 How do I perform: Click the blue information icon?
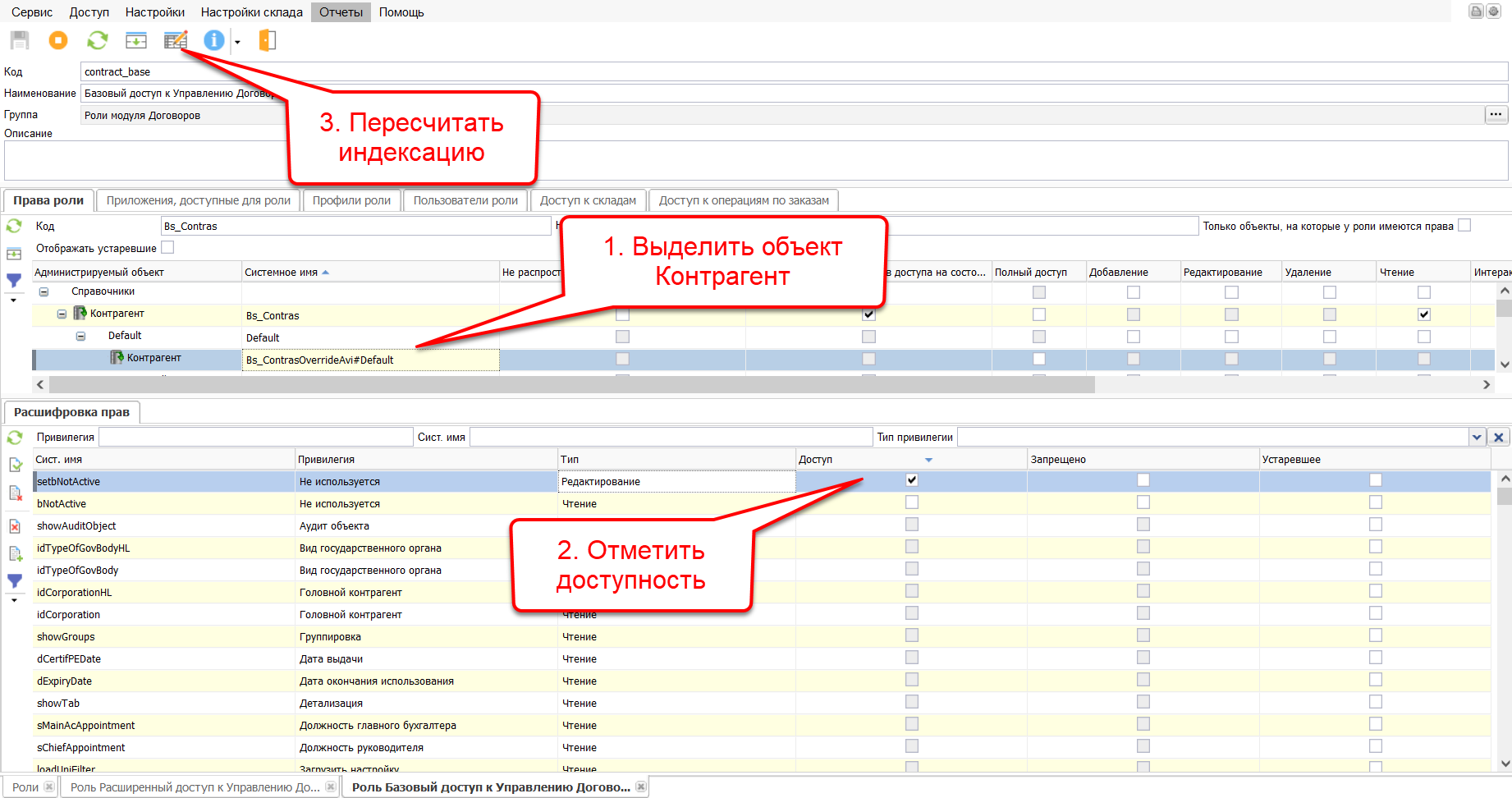pyautogui.click(x=213, y=40)
